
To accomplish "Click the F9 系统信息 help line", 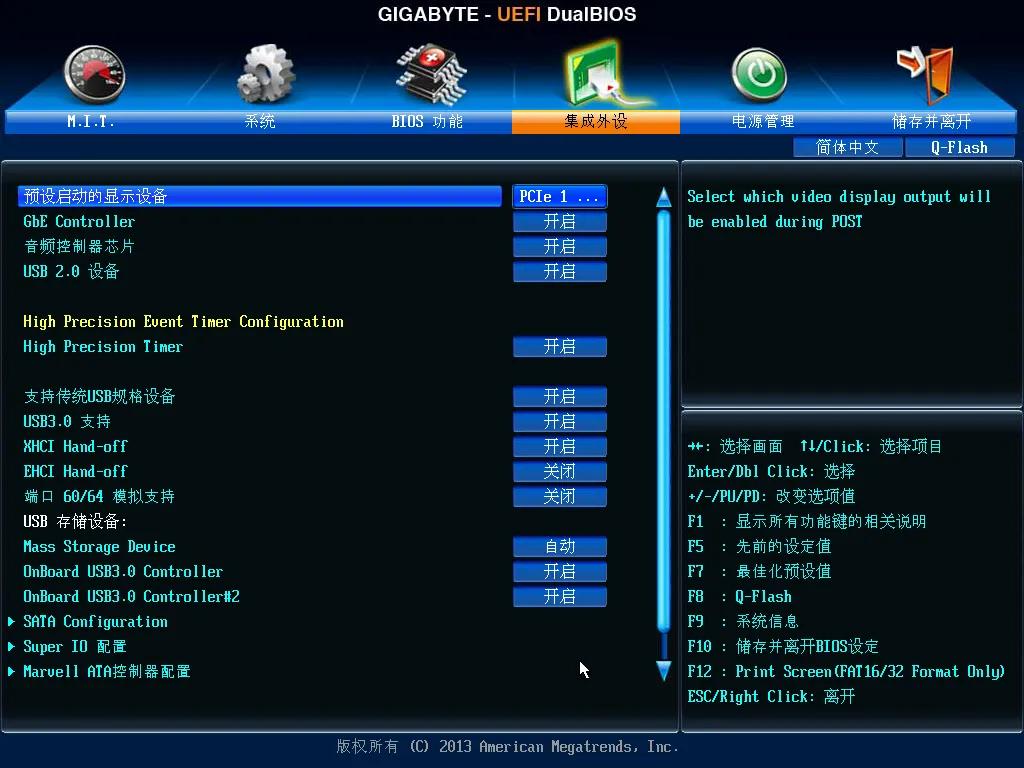I will pyautogui.click(x=743, y=621).
